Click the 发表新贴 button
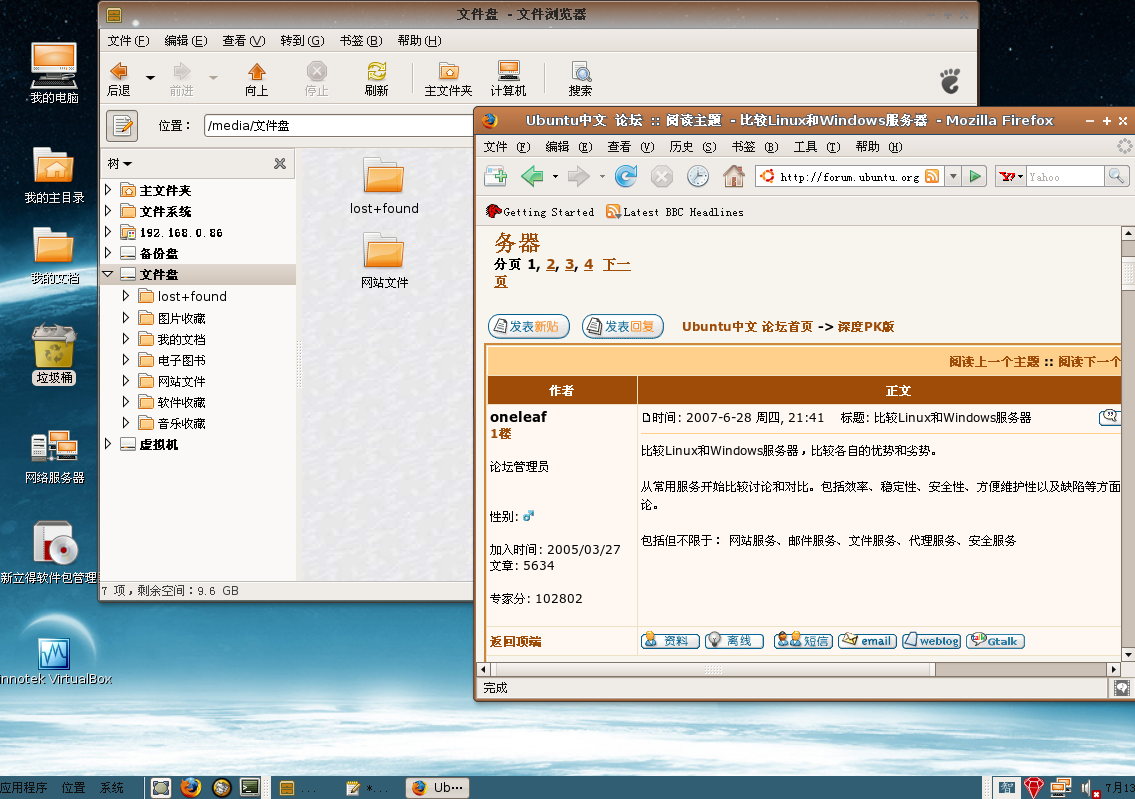 529,326
